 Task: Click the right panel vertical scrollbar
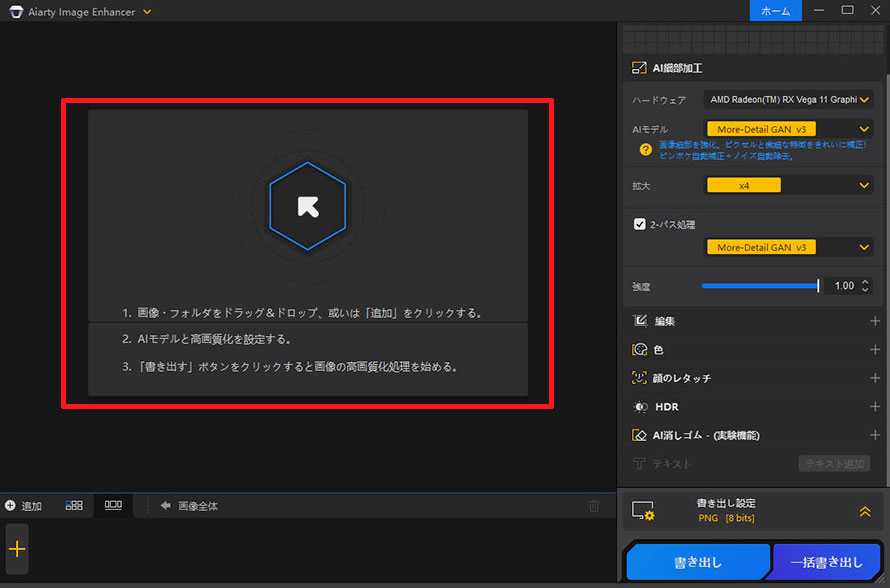click(887, 281)
